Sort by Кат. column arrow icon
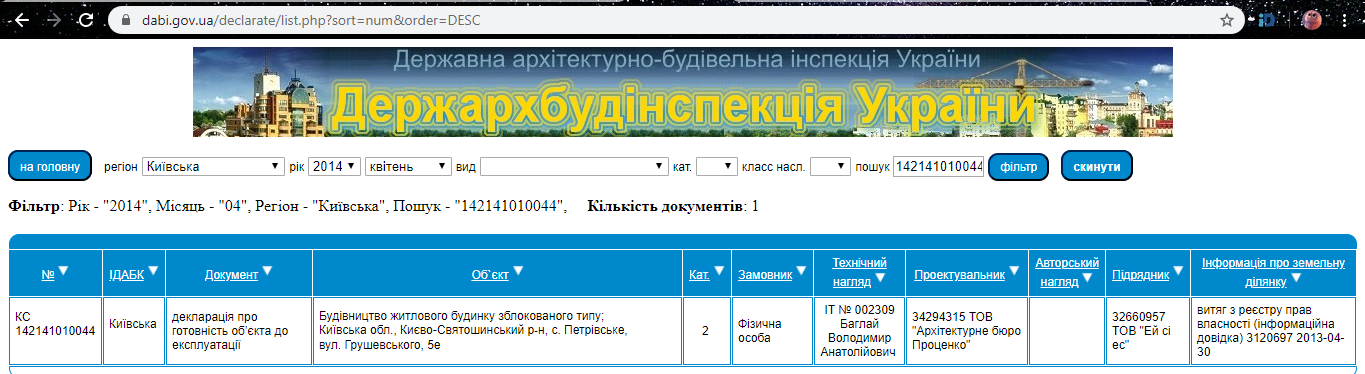The width and height of the screenshot is (1365, 374). point(720,270)
